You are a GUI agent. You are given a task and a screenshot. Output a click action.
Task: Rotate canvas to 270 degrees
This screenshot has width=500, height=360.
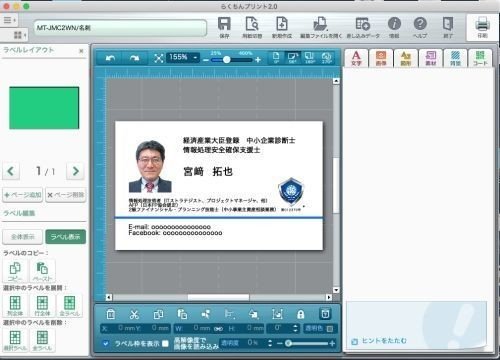(326, 58)
